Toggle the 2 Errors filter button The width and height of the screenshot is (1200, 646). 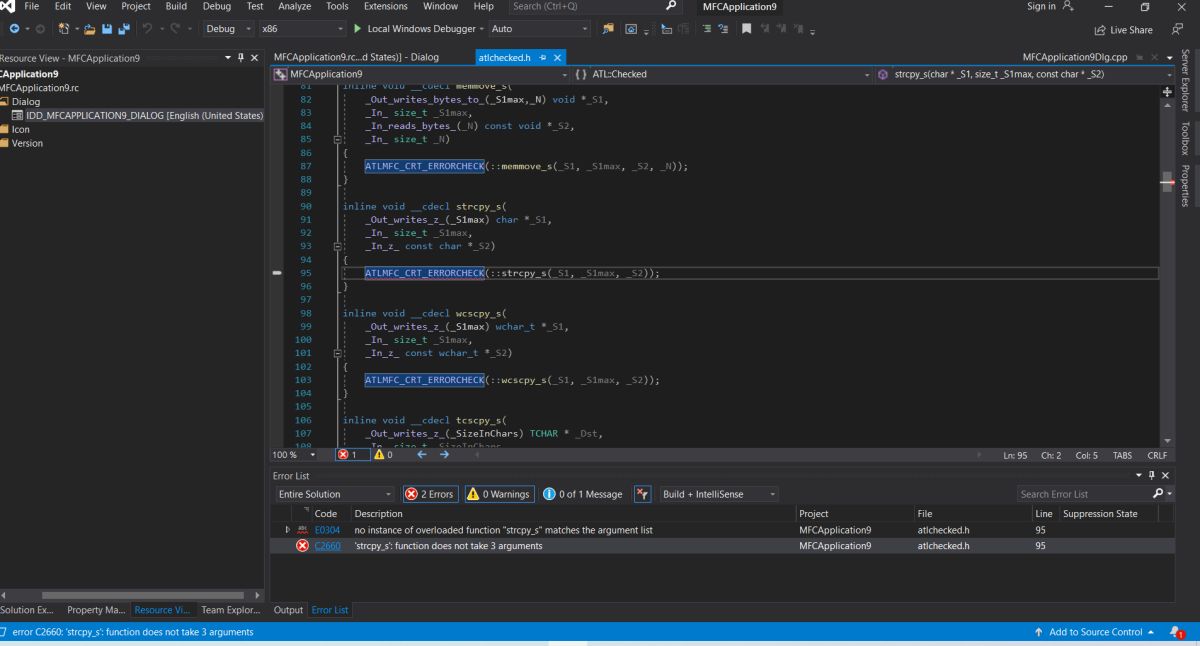point(430,494)
